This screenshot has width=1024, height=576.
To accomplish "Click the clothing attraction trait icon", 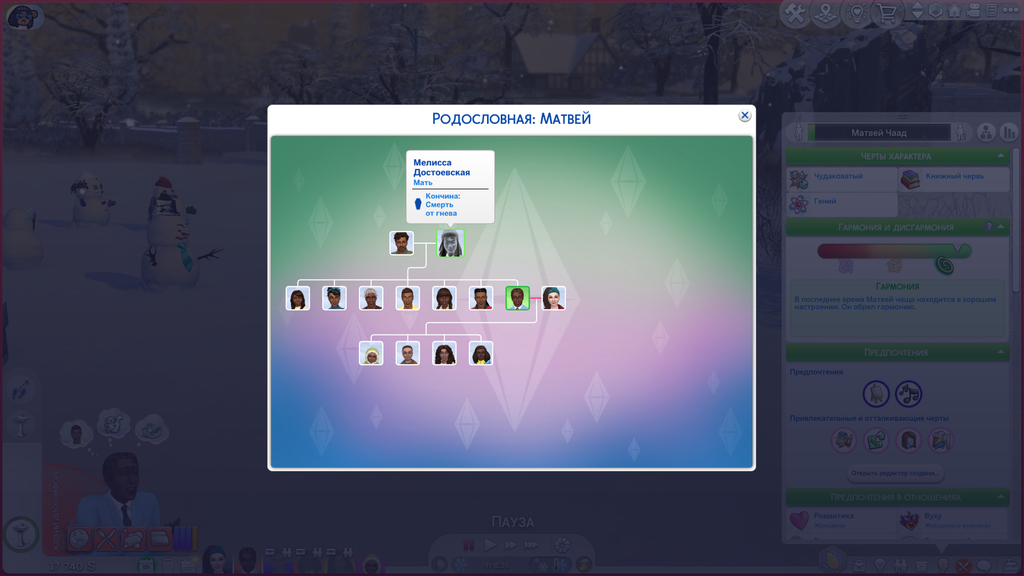I will pos(940,441).
